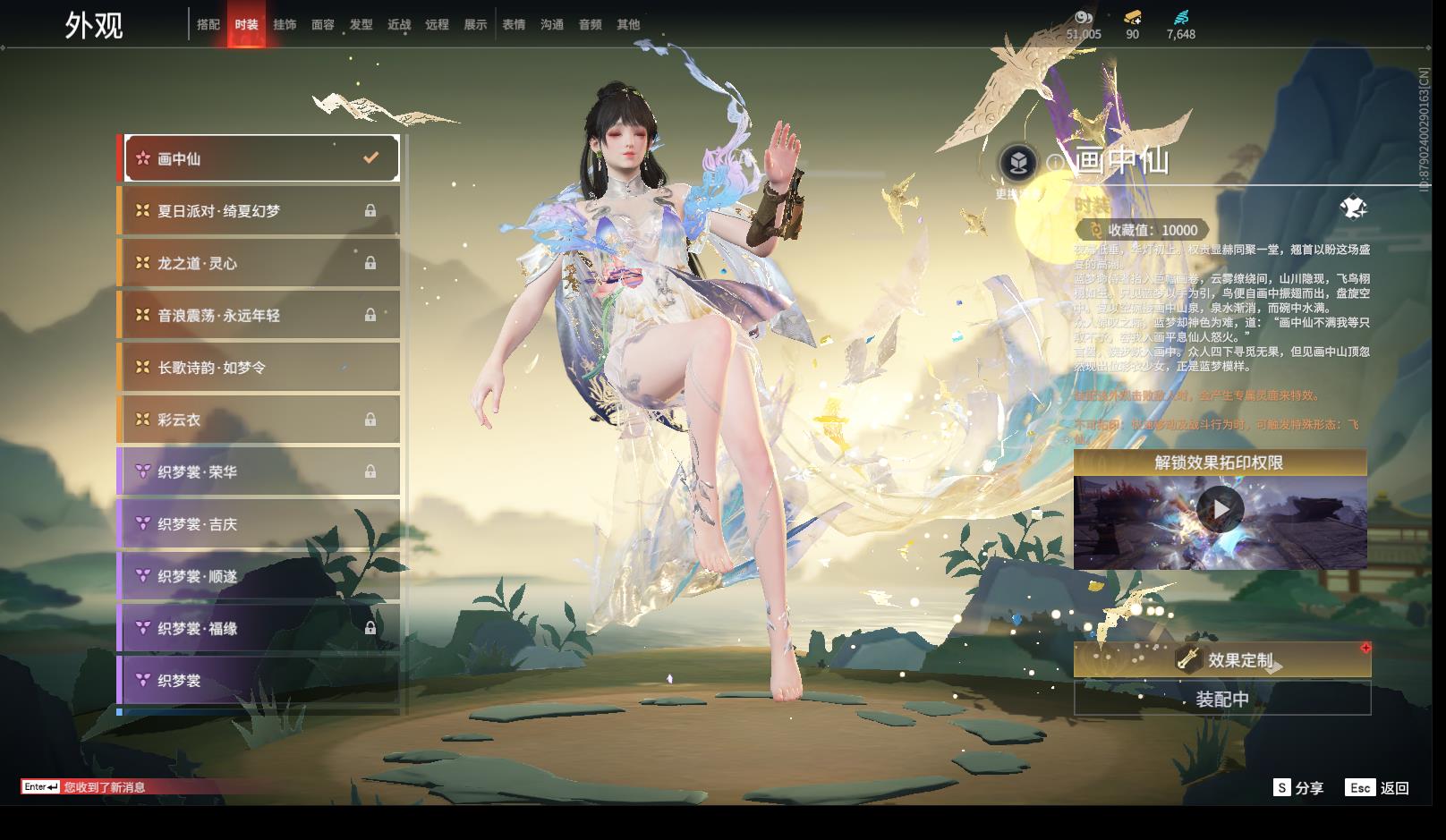Viewport: 1446px width, 840px height.
Task: Open the 沟通 communication tab
Action: click(x=552, y=24)
